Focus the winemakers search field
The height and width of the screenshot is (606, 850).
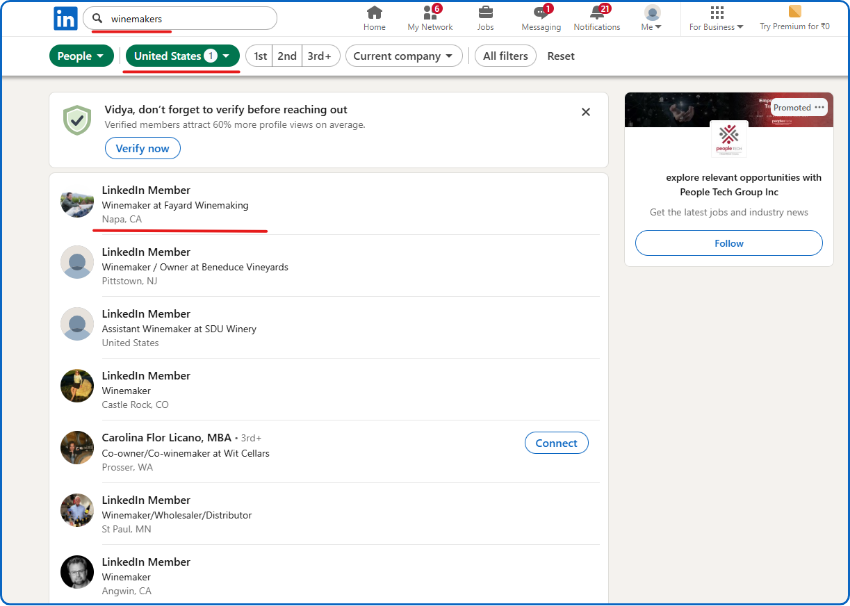tap(180, 18)
